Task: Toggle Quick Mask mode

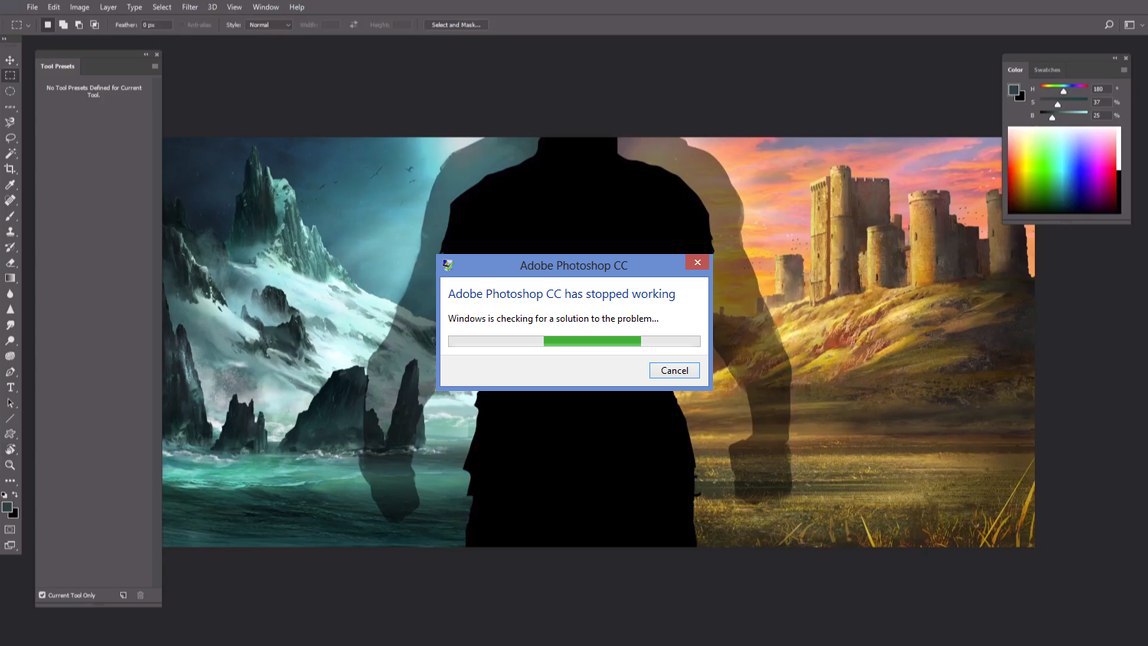Action: point(10,530)
